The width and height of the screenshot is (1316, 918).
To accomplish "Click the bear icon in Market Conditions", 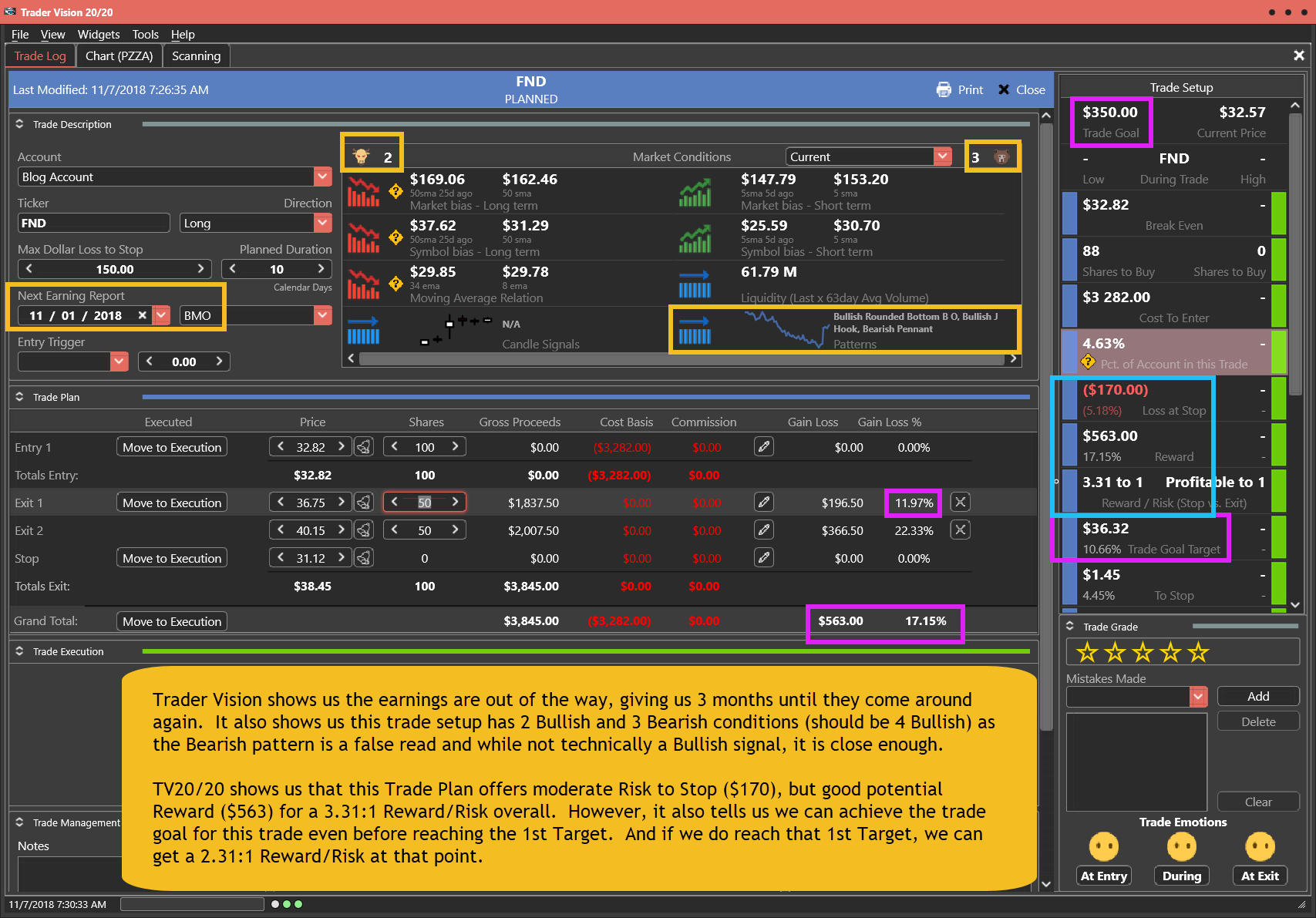I will click(1001, 156).
